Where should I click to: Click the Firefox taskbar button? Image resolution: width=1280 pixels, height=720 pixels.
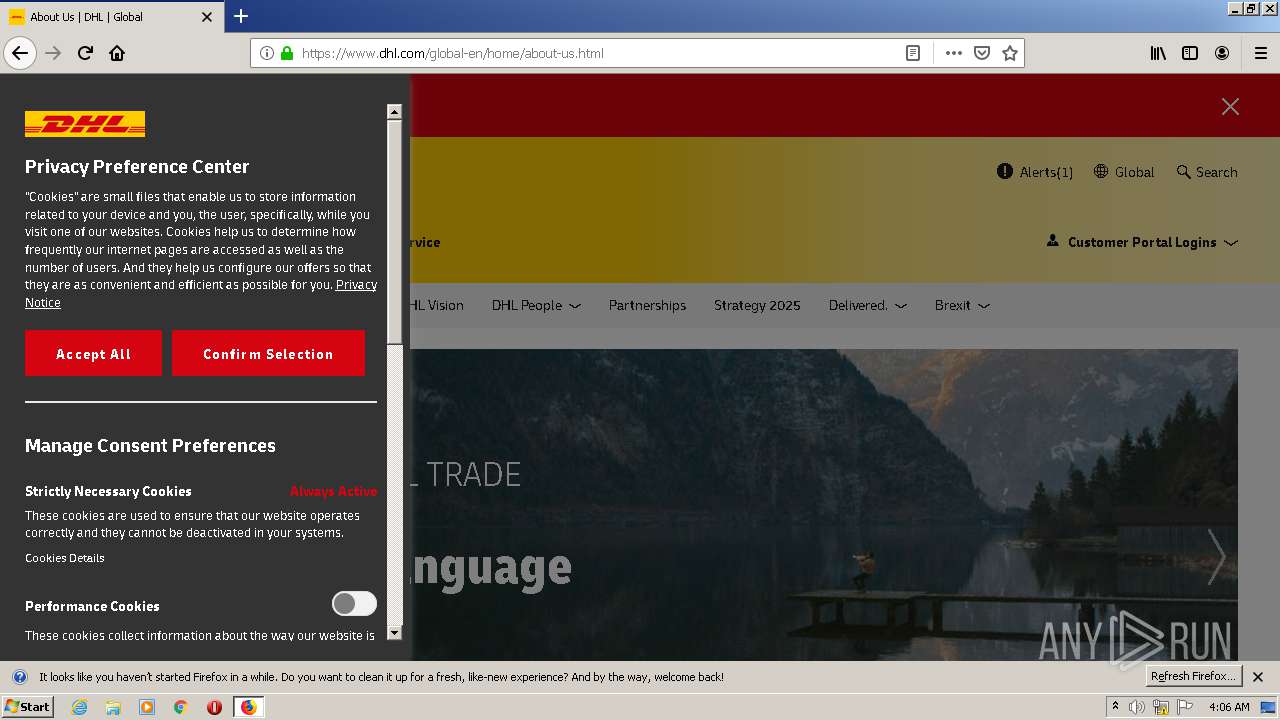[248, 707]
